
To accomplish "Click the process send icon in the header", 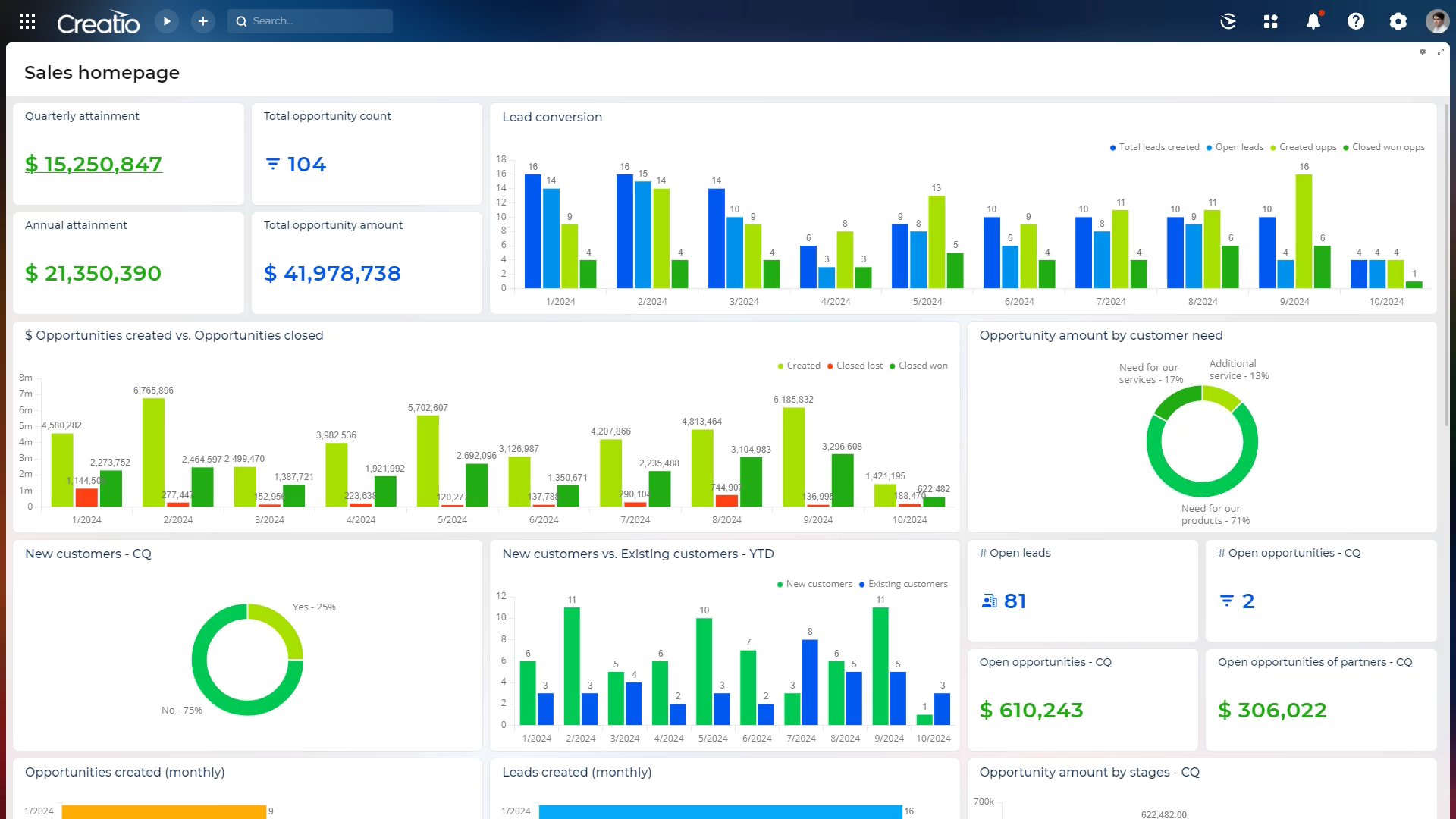I will (x=1228, y=21).
